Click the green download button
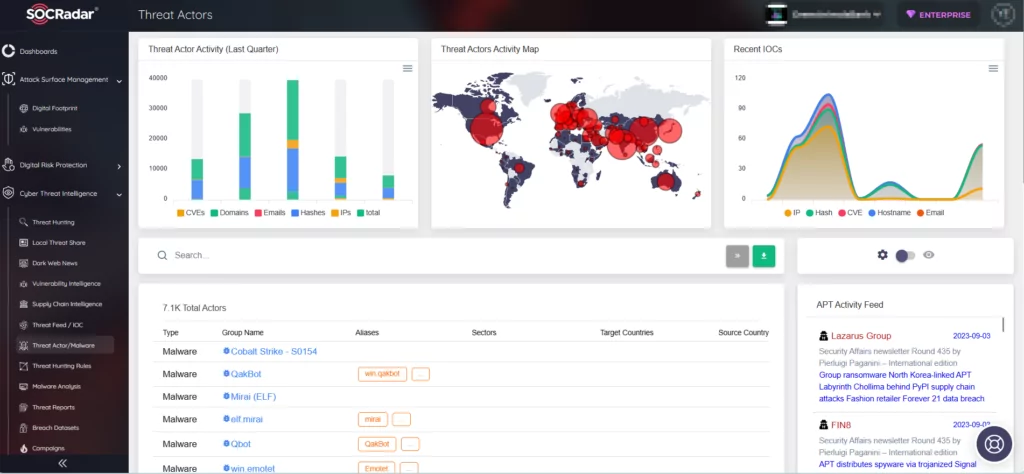Screen dimensions: 1024x474 click(x=763, y=256)
